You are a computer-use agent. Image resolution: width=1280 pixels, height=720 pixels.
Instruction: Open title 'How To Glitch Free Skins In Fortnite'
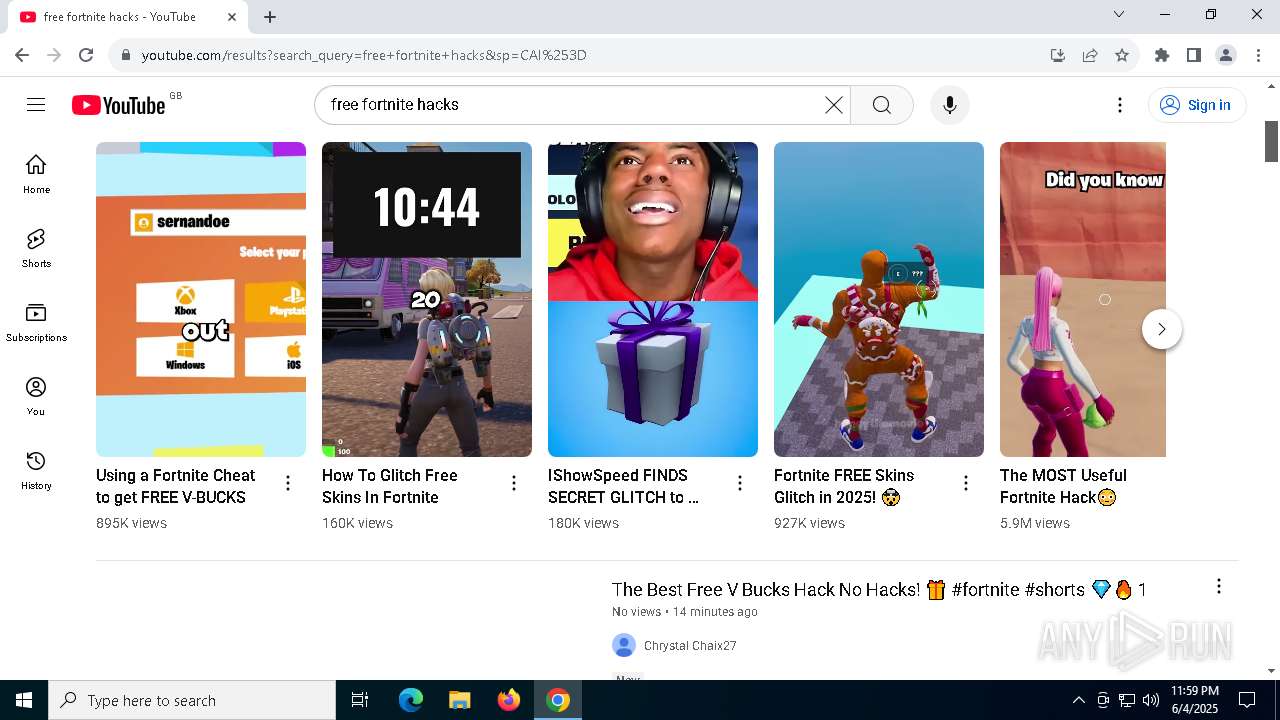[390, 486]
